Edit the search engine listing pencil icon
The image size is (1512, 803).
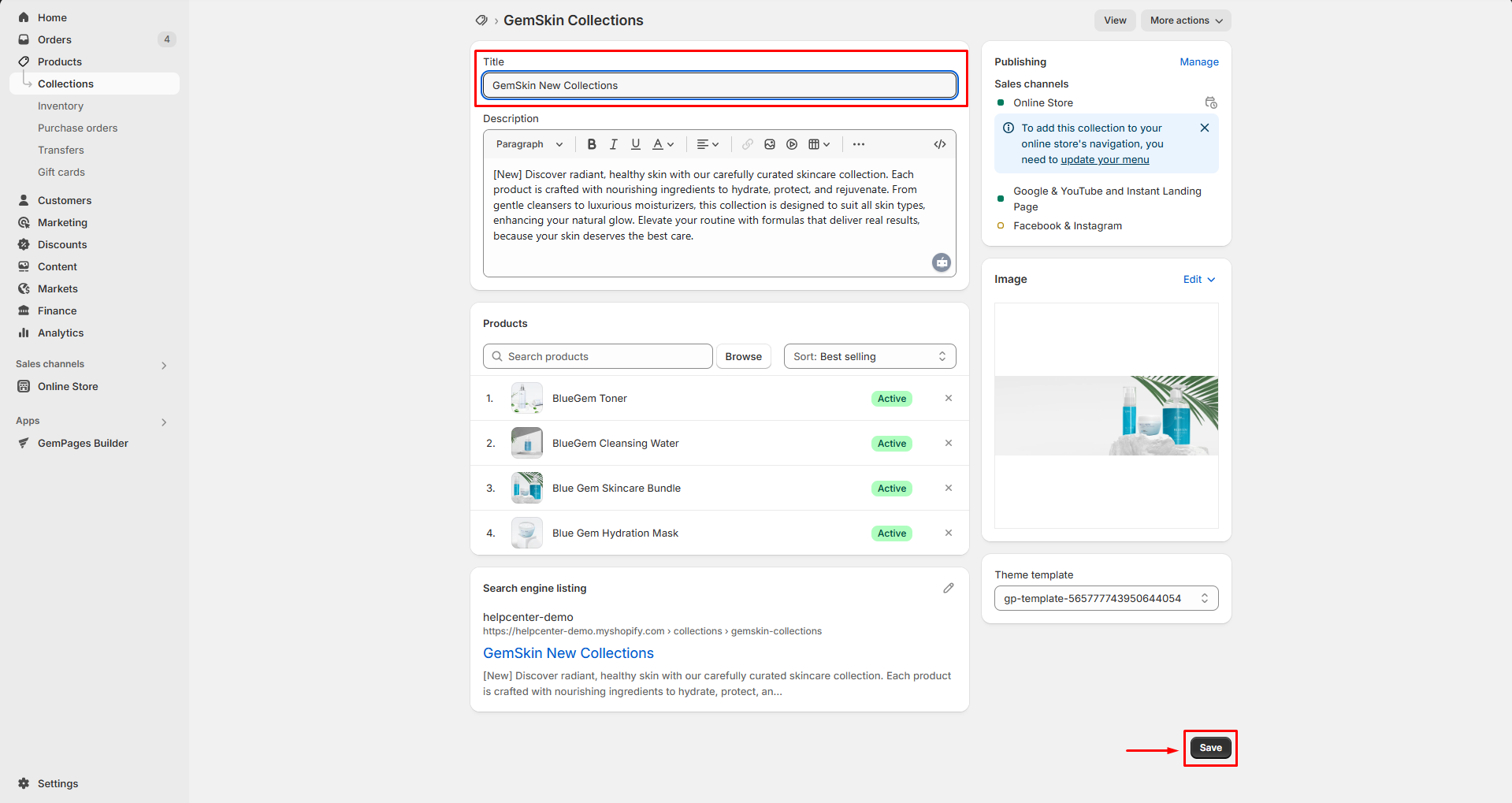949,588
